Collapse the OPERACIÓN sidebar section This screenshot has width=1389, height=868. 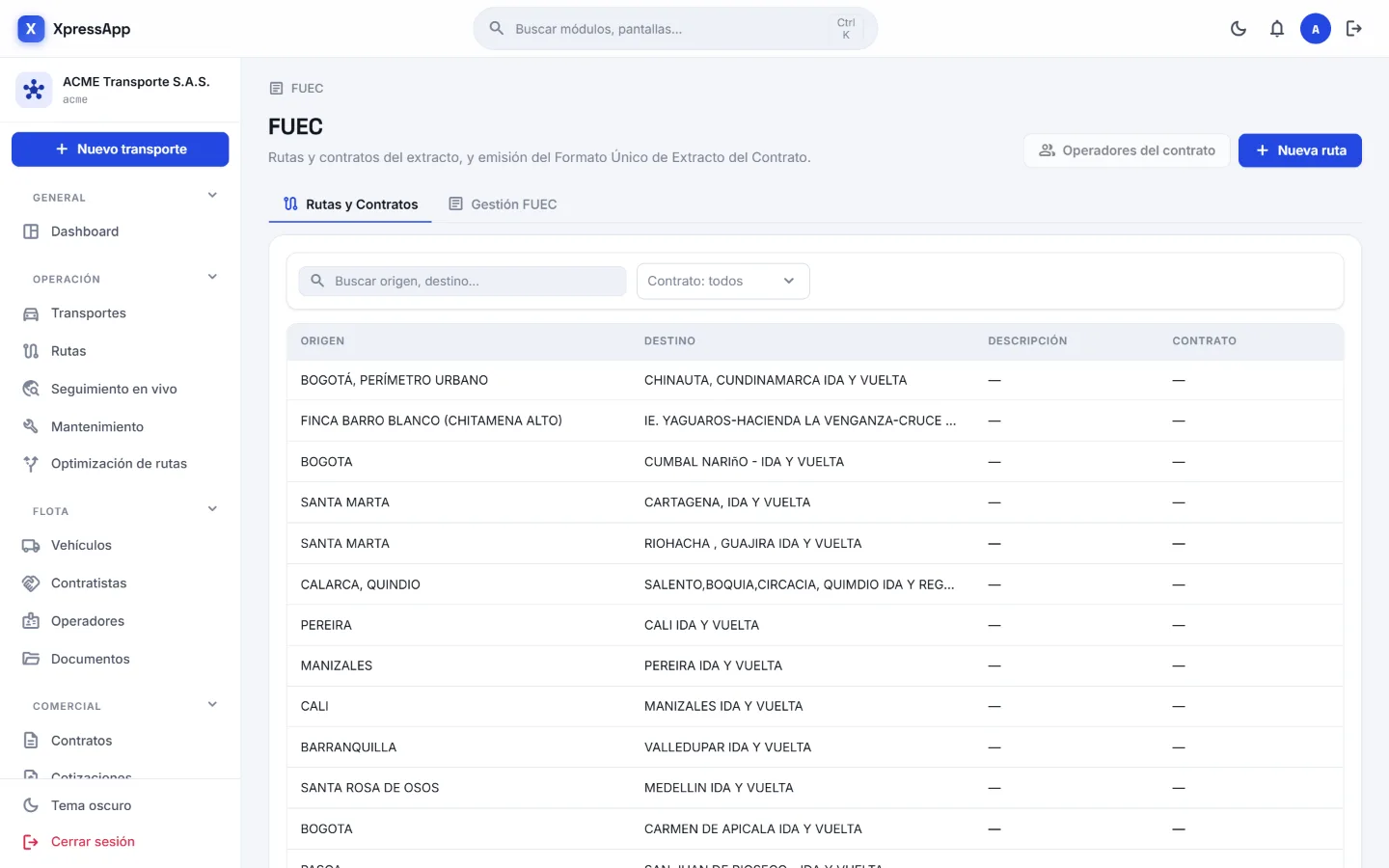tap(212, 278)
